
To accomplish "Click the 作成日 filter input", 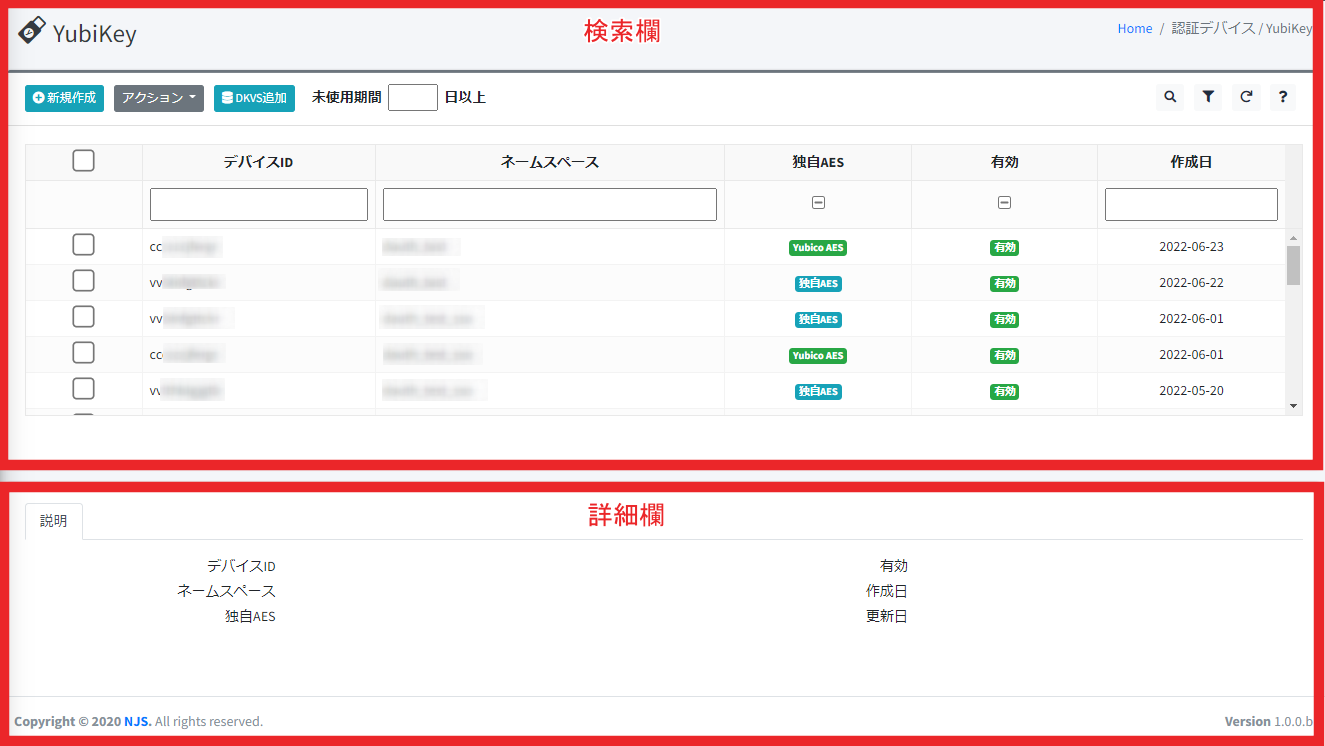I will pyautogui.click(x=1191, y=204).
